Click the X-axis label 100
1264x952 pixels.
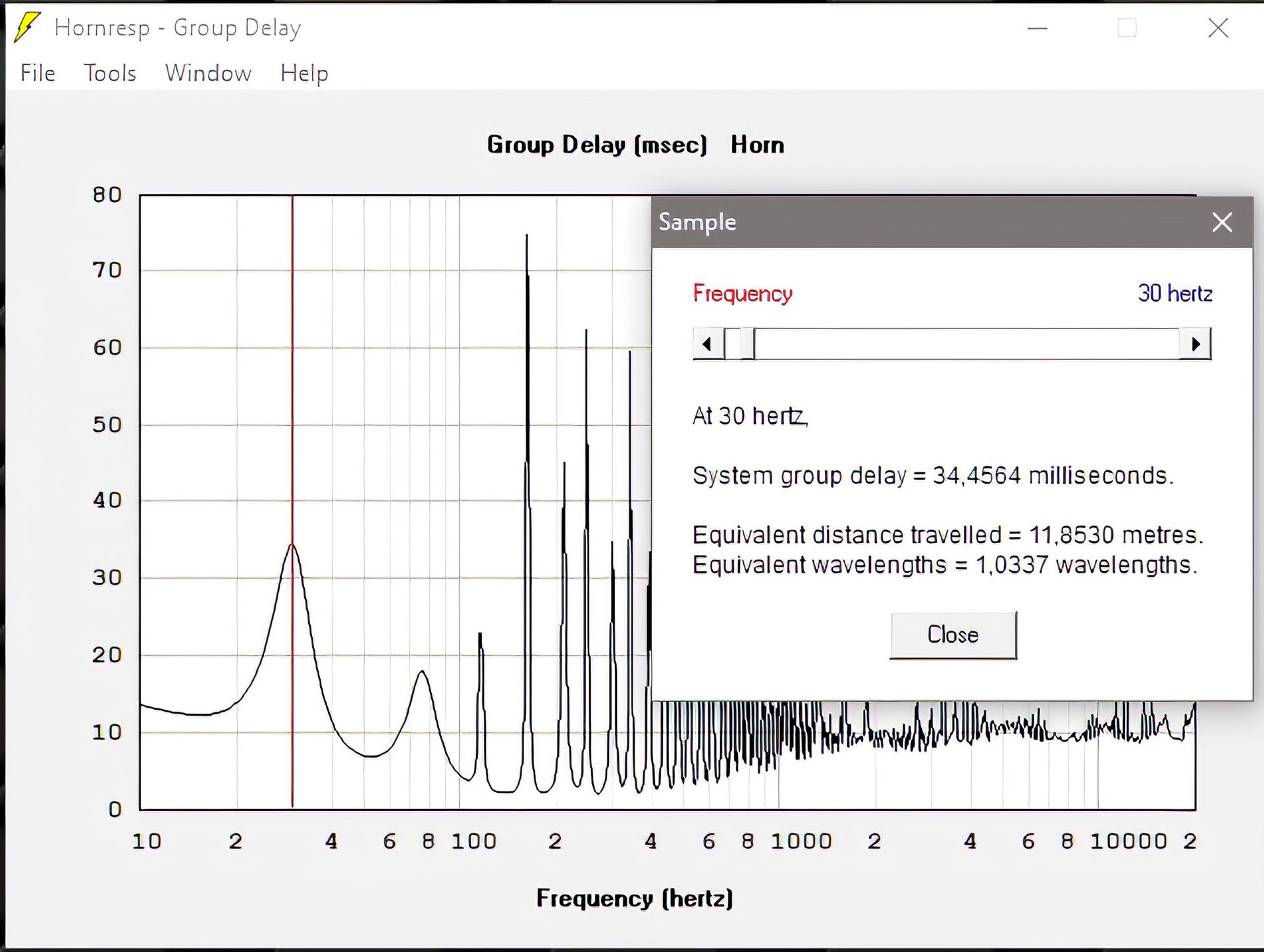tap(473, 841)
